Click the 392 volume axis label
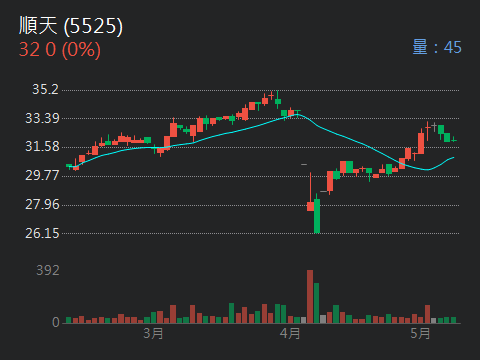Image resolution: width=480 pixels, height=360 pixels. [x=48, y=270]
